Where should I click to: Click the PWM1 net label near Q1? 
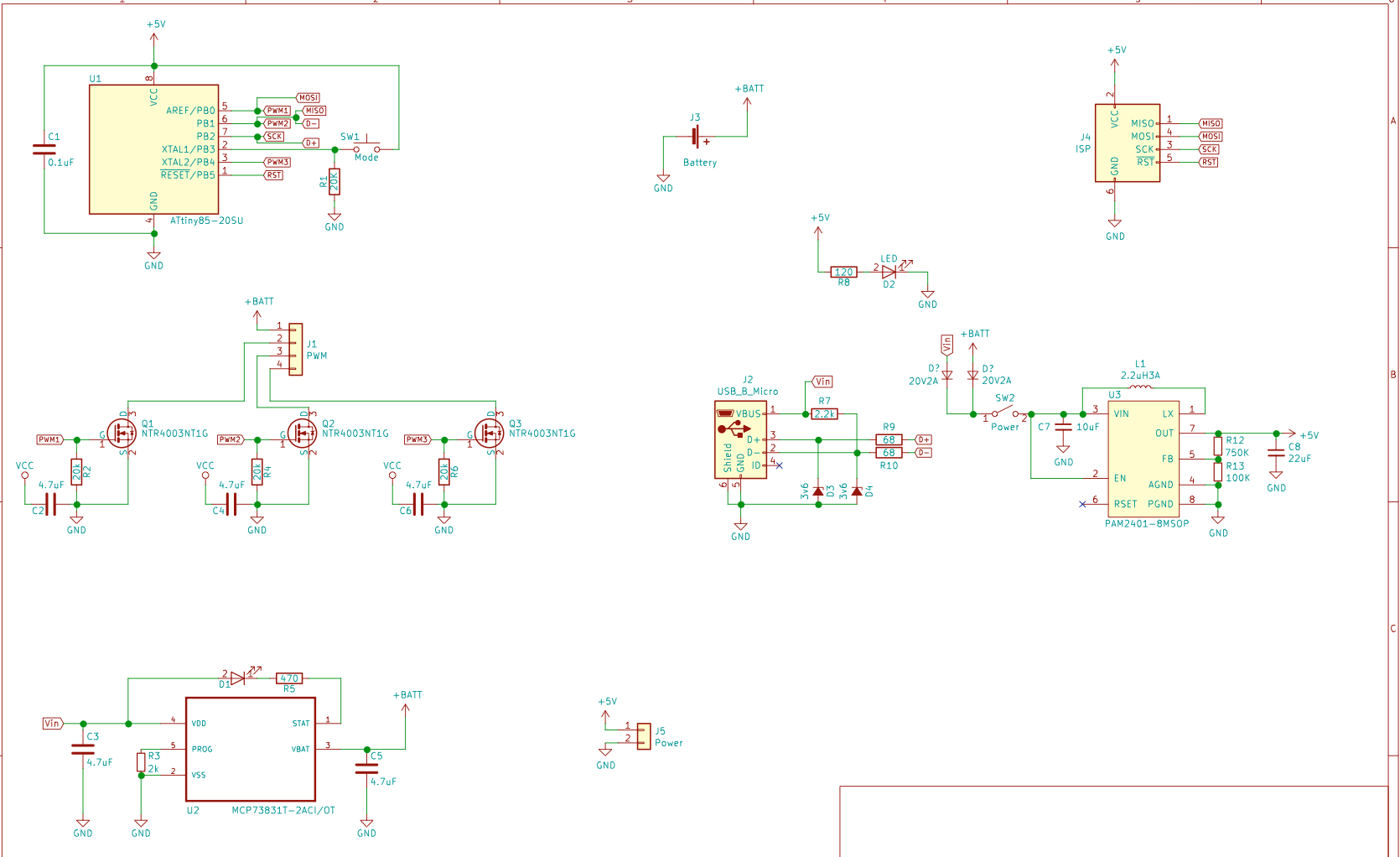point(49,439)
